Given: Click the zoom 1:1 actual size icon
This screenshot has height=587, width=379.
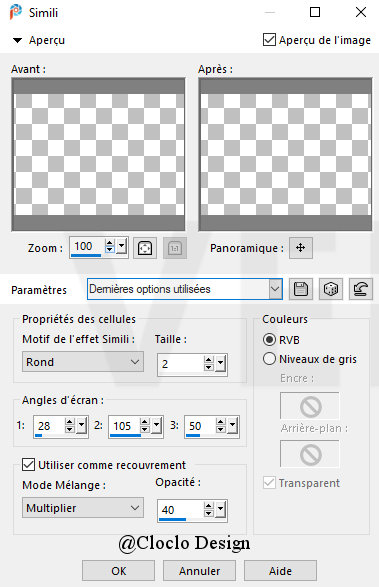Looking at the screenshot, I should point(175,248).
